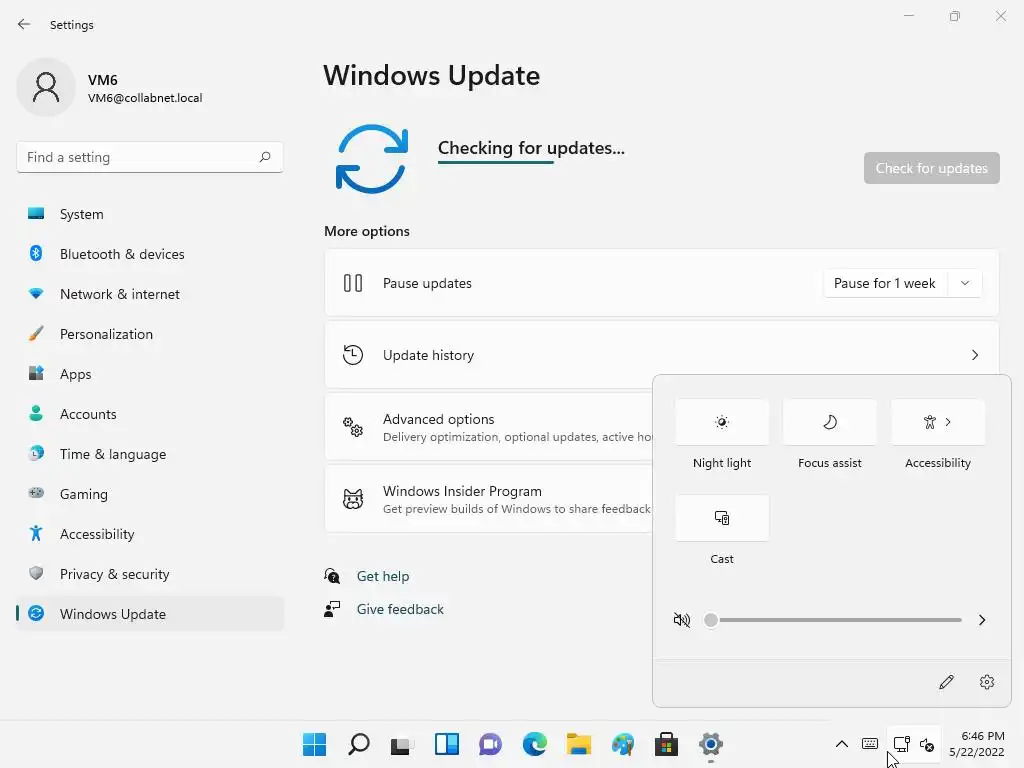This screenshot has height=768, width=1024.
Task: Open File Explorer from taskbar
Action: (579, 744)
